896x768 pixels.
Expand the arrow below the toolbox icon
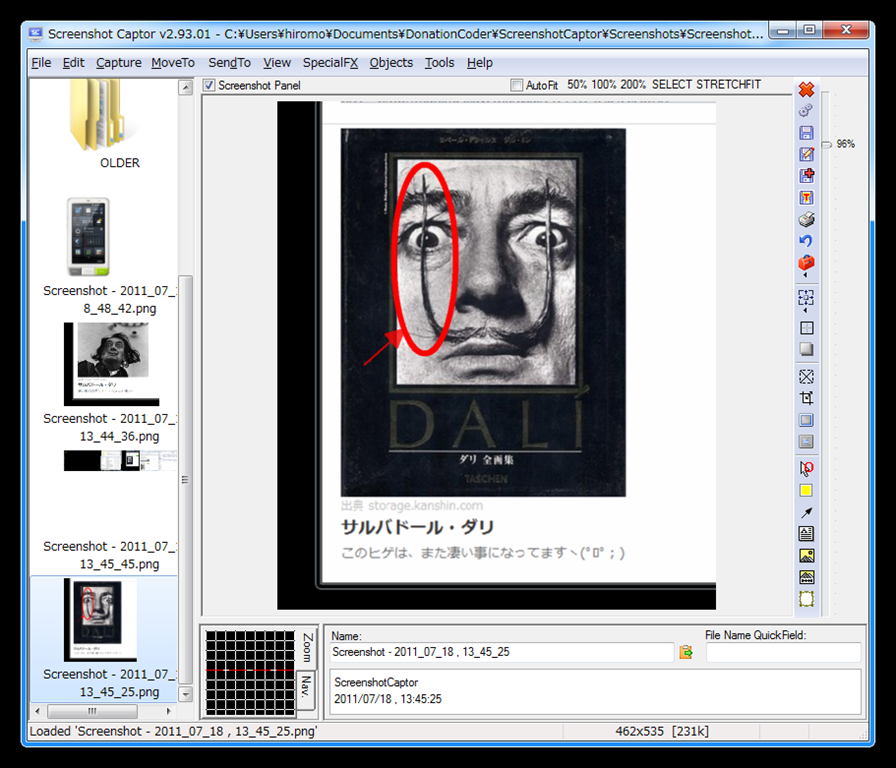coord(806,275)
